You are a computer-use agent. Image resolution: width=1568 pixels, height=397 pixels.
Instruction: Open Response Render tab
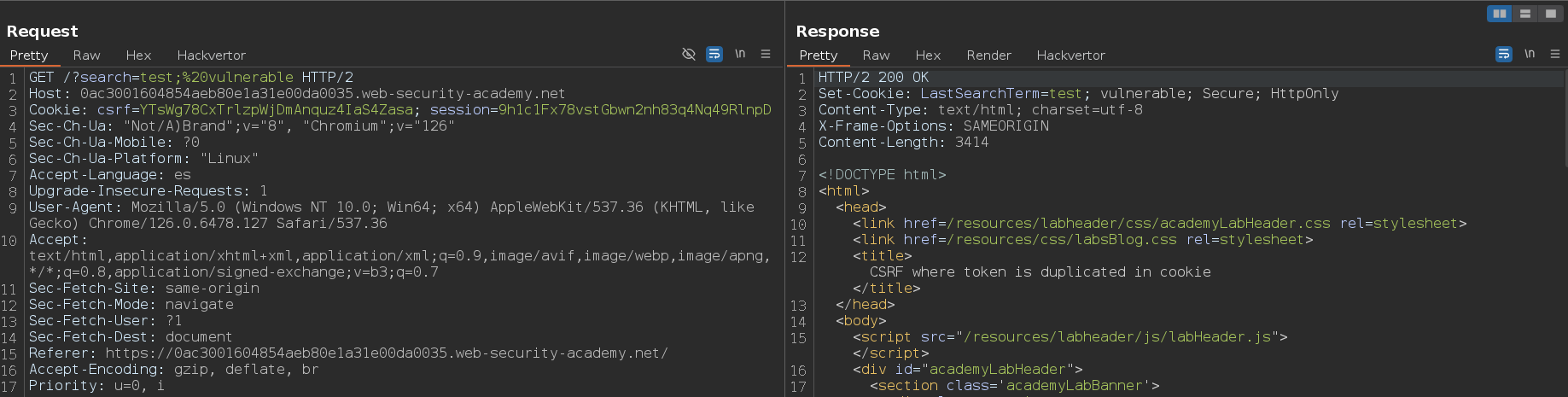pos(988,55)
